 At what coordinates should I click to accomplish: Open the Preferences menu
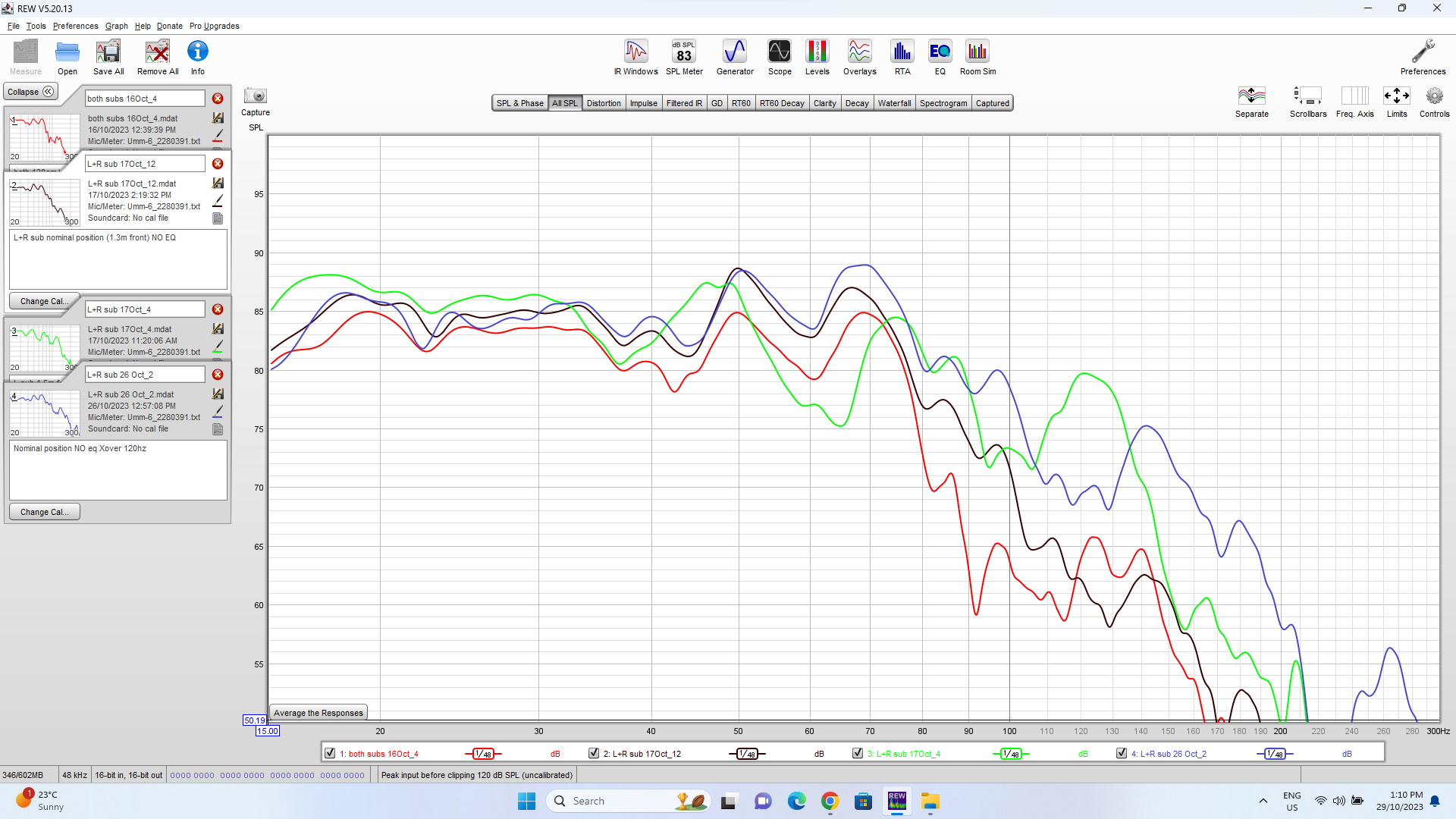point(75,26)
